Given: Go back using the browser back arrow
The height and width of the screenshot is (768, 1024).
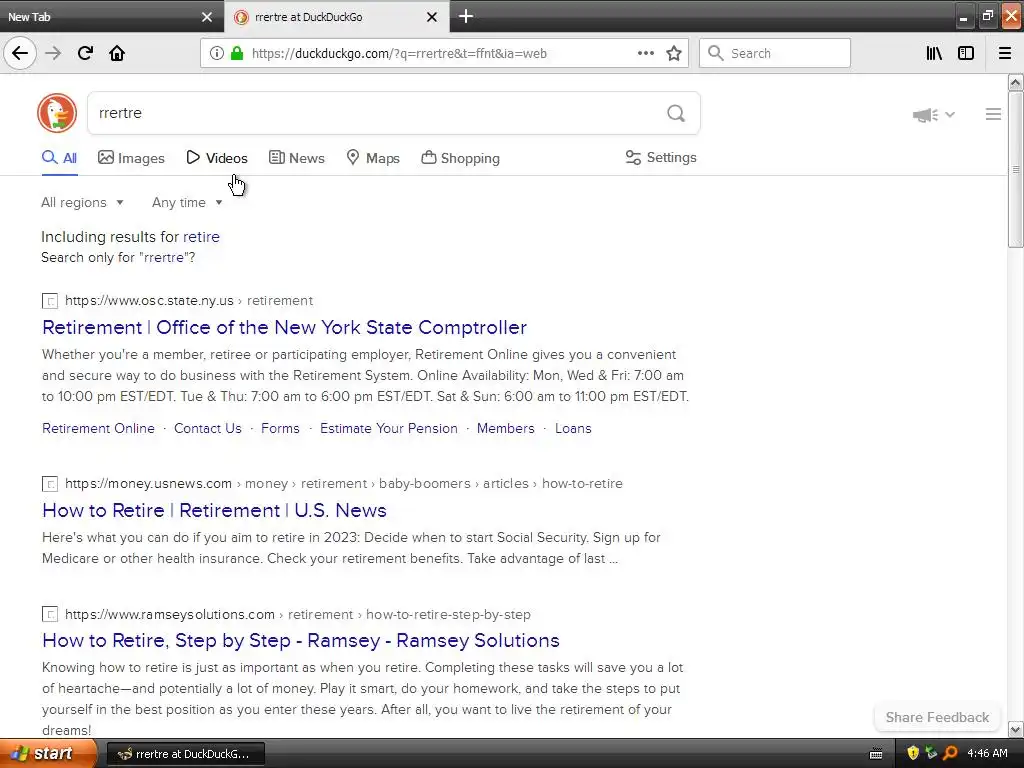Looking at the screenshot, I should tap(20, 53).
